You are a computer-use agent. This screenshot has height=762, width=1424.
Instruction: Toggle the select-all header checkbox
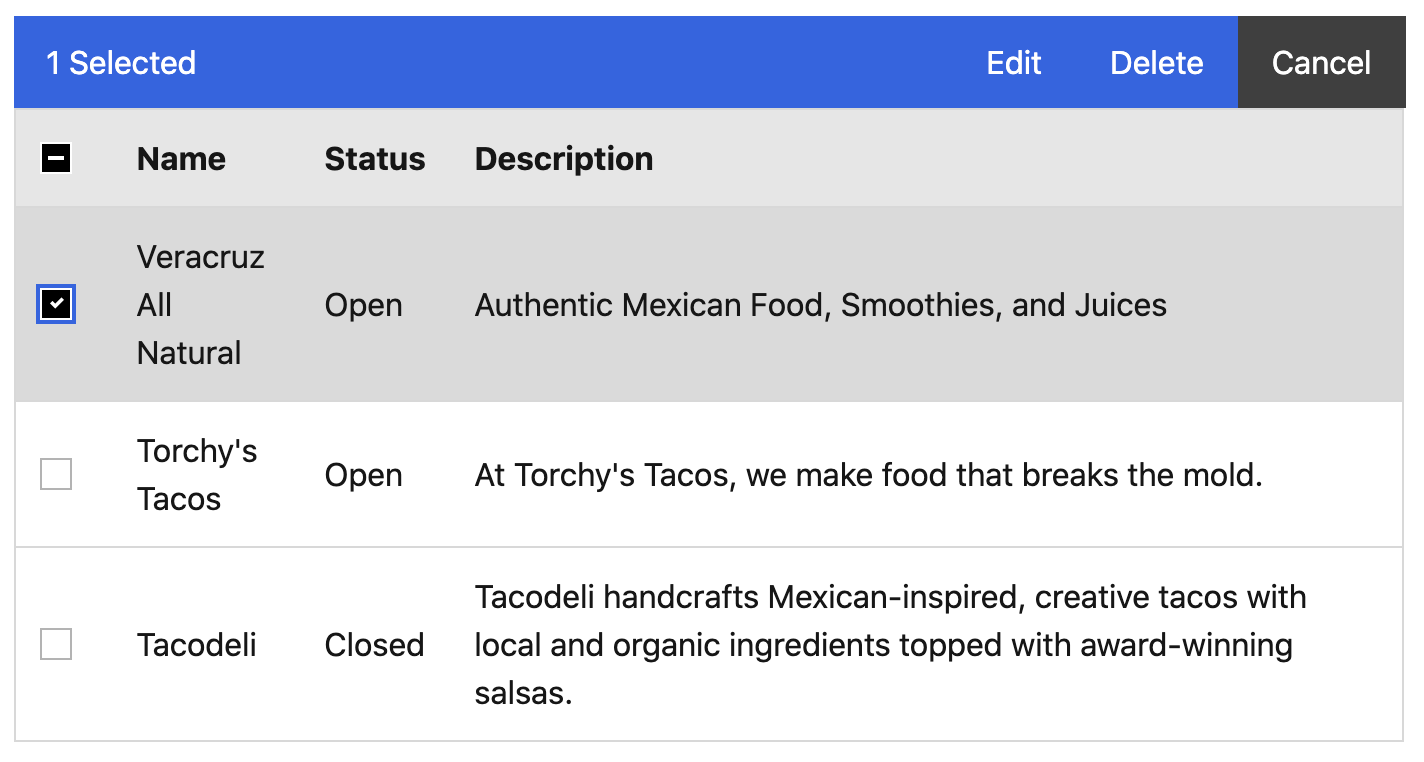coord(56,158)
